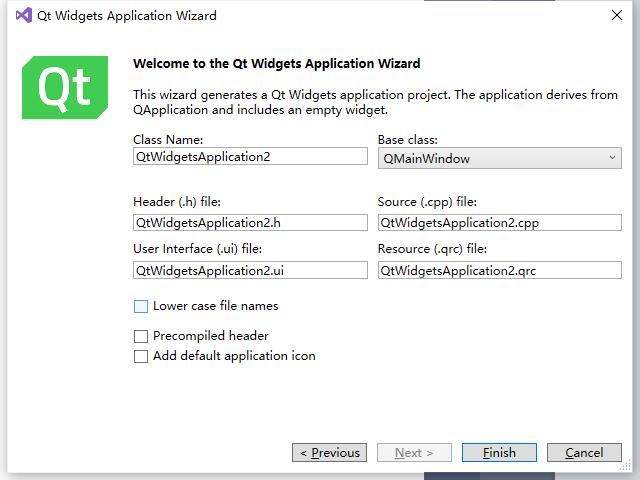Click the 'Source (.cpp) file:' label

point(427,202)
